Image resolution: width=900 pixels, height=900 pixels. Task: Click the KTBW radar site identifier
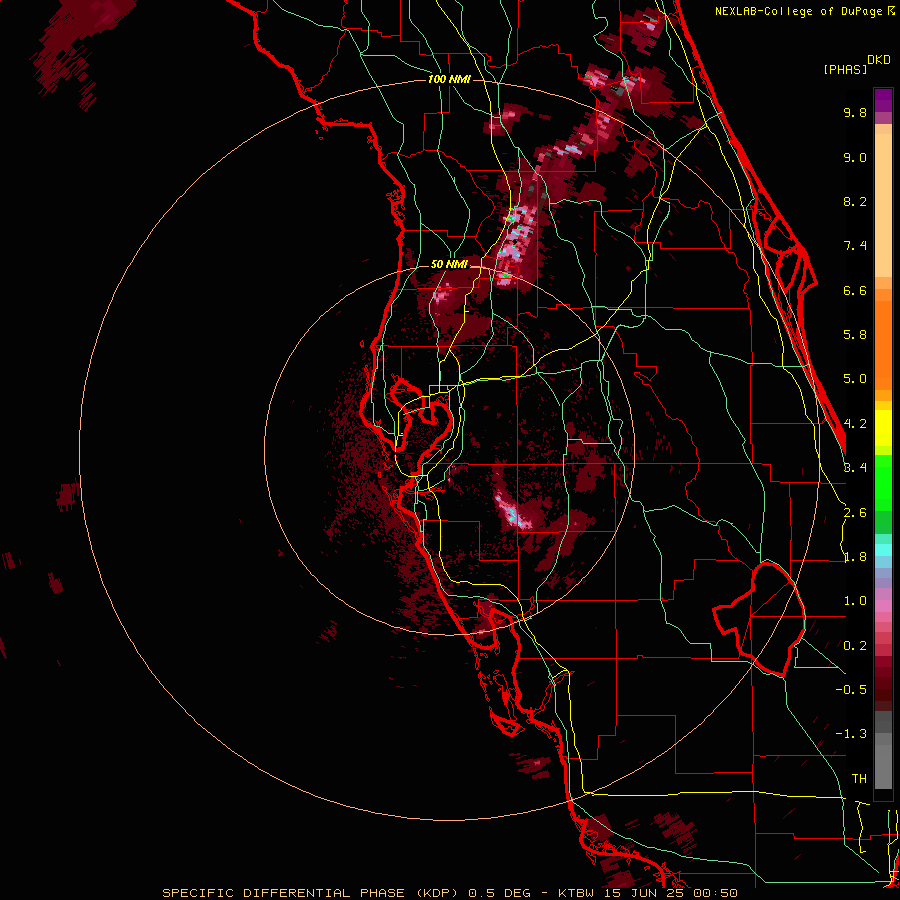pos(576,893)
